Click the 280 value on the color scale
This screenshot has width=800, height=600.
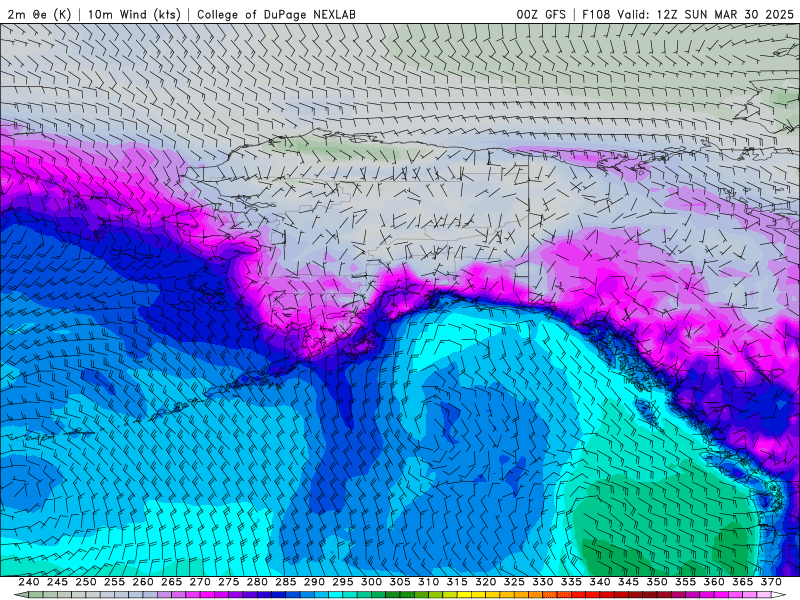[x=257, y=582]
